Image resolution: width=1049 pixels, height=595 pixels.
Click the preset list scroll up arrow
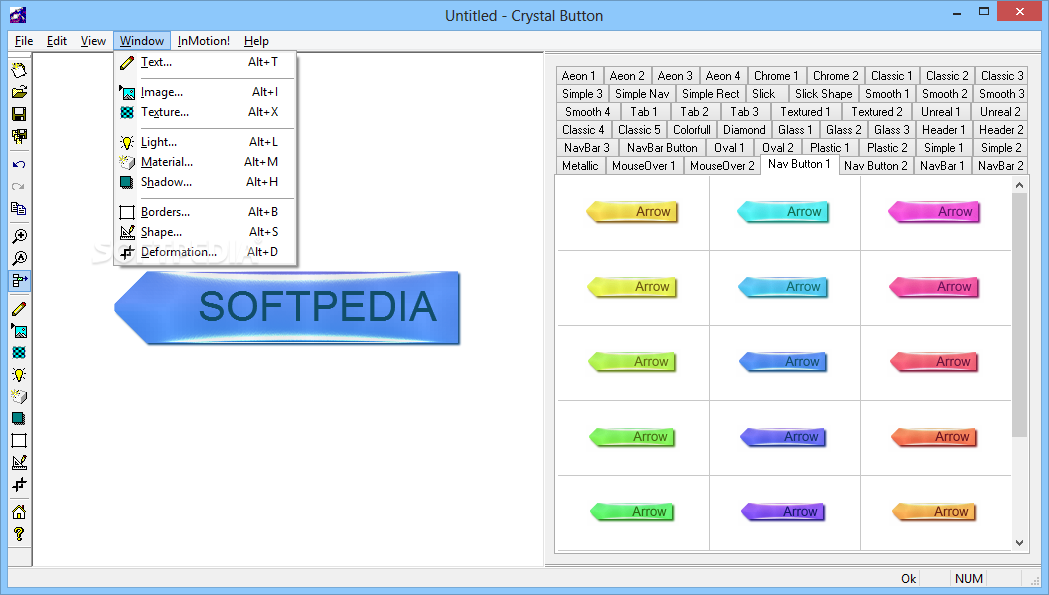pos(1019,185)
